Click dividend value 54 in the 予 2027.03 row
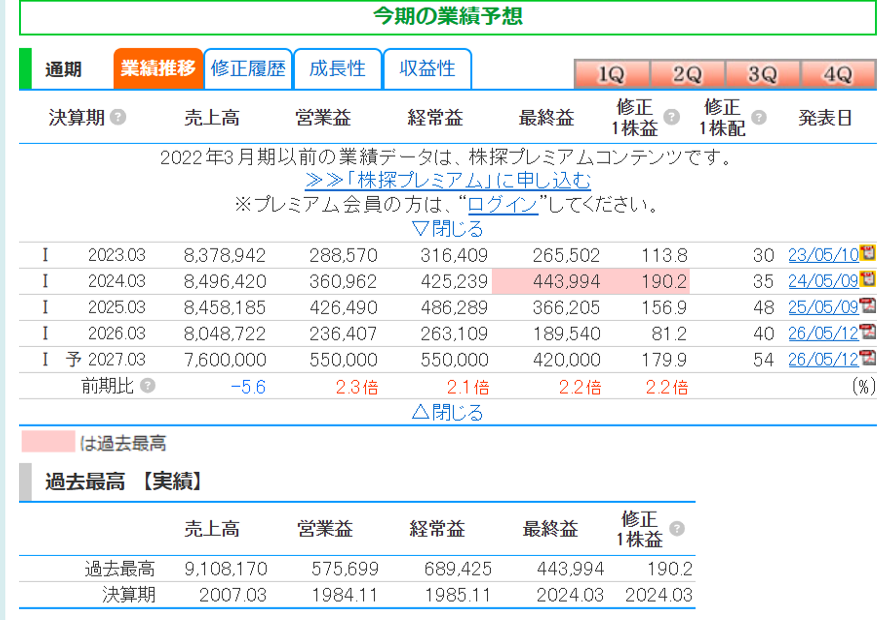The height and width of the screenshot is (620, 894). coord(763,360)
